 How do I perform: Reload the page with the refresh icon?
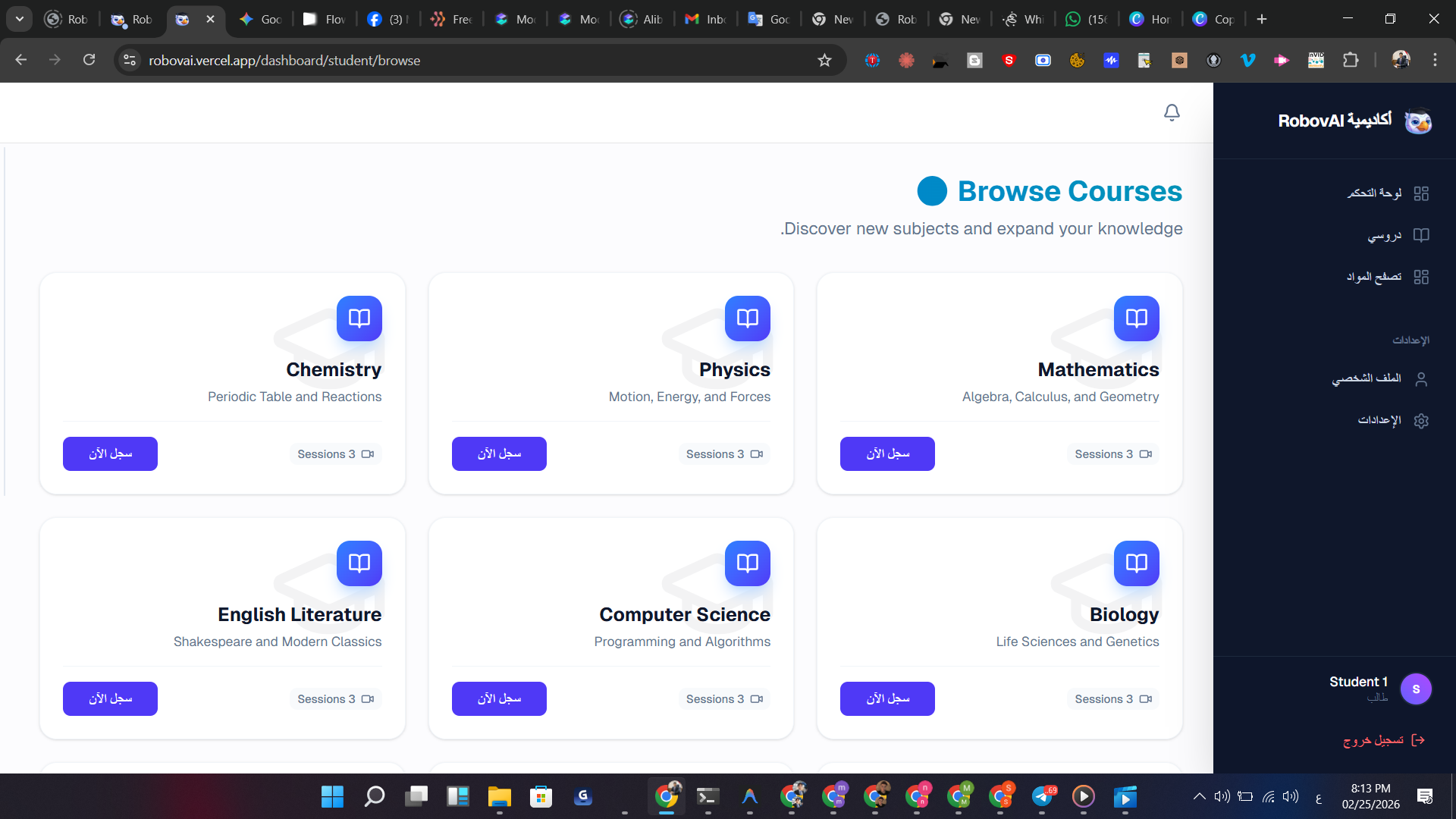click(x=89, y=61)
